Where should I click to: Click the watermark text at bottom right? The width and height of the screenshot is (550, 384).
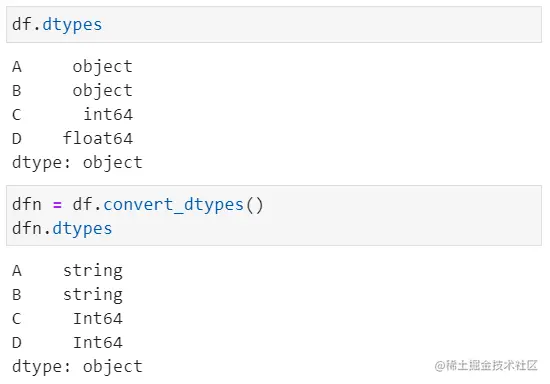(x=486, y=365)
